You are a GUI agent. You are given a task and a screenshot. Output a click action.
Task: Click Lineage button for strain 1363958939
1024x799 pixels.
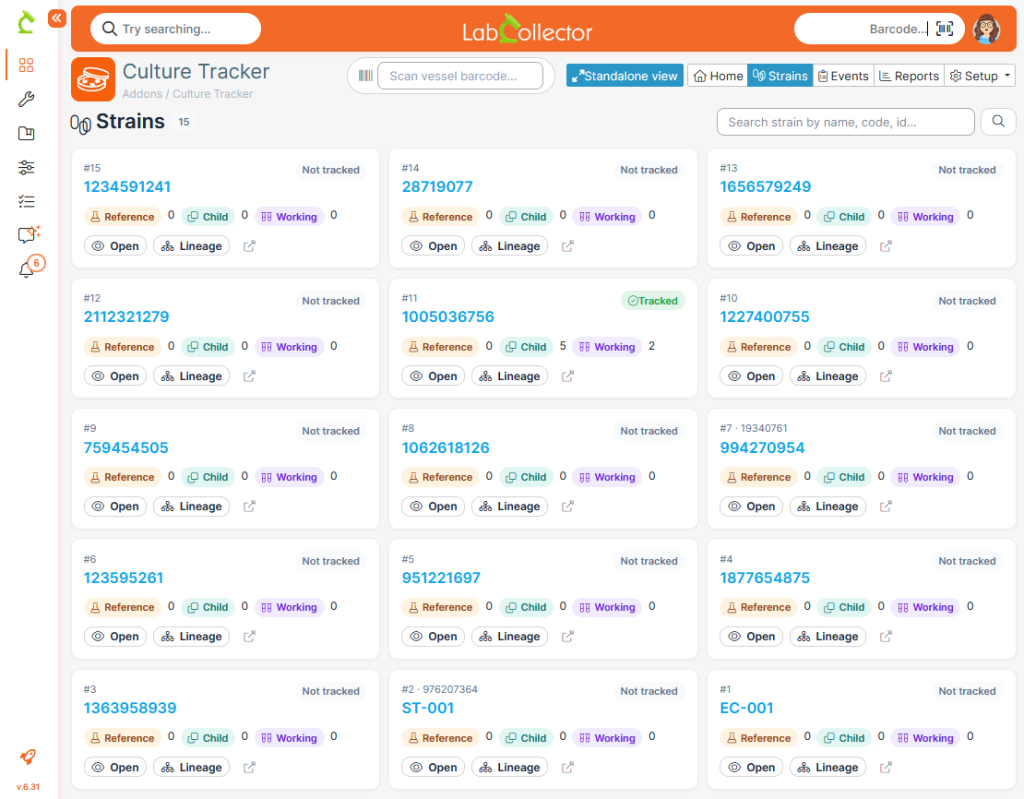191,767
